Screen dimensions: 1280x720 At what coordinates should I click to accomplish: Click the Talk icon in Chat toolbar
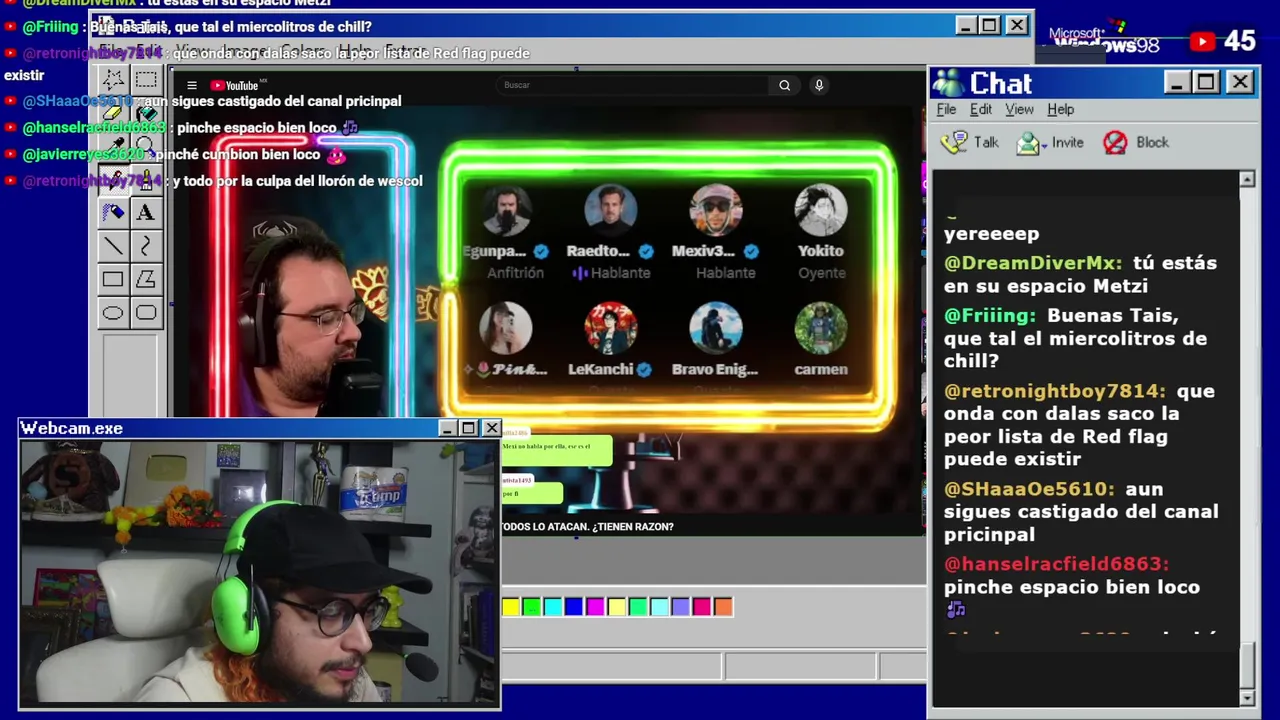[x=956, y=142]
